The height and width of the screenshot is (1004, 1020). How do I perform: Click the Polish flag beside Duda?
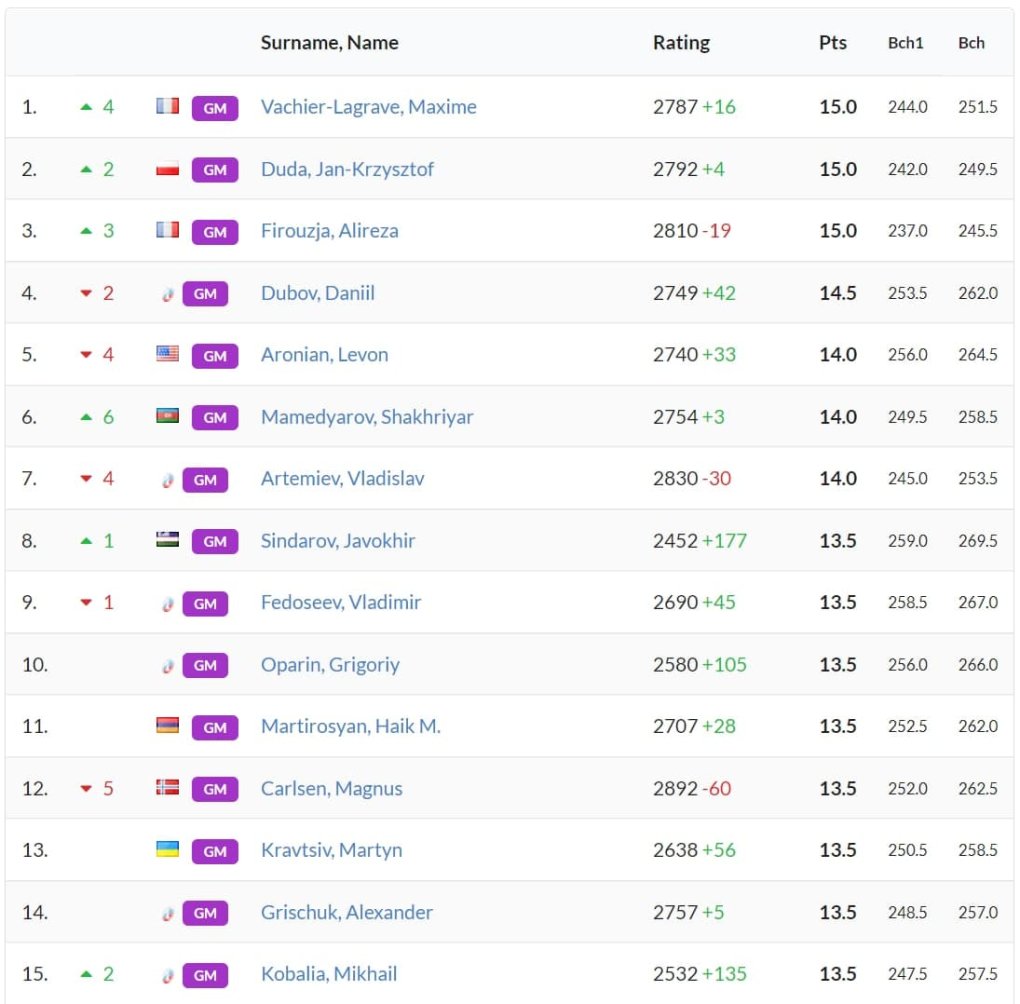167,169
